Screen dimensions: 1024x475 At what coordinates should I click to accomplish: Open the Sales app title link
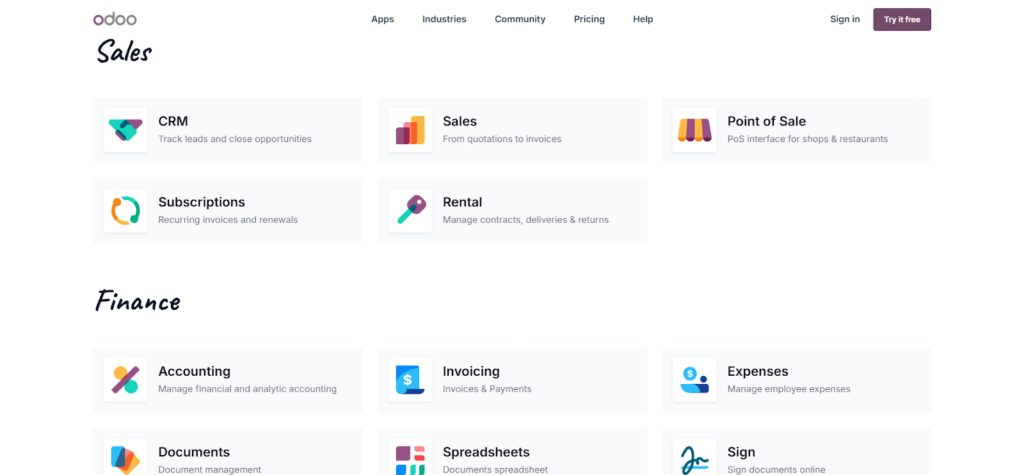pyautogui.click(x=460, y=122)
